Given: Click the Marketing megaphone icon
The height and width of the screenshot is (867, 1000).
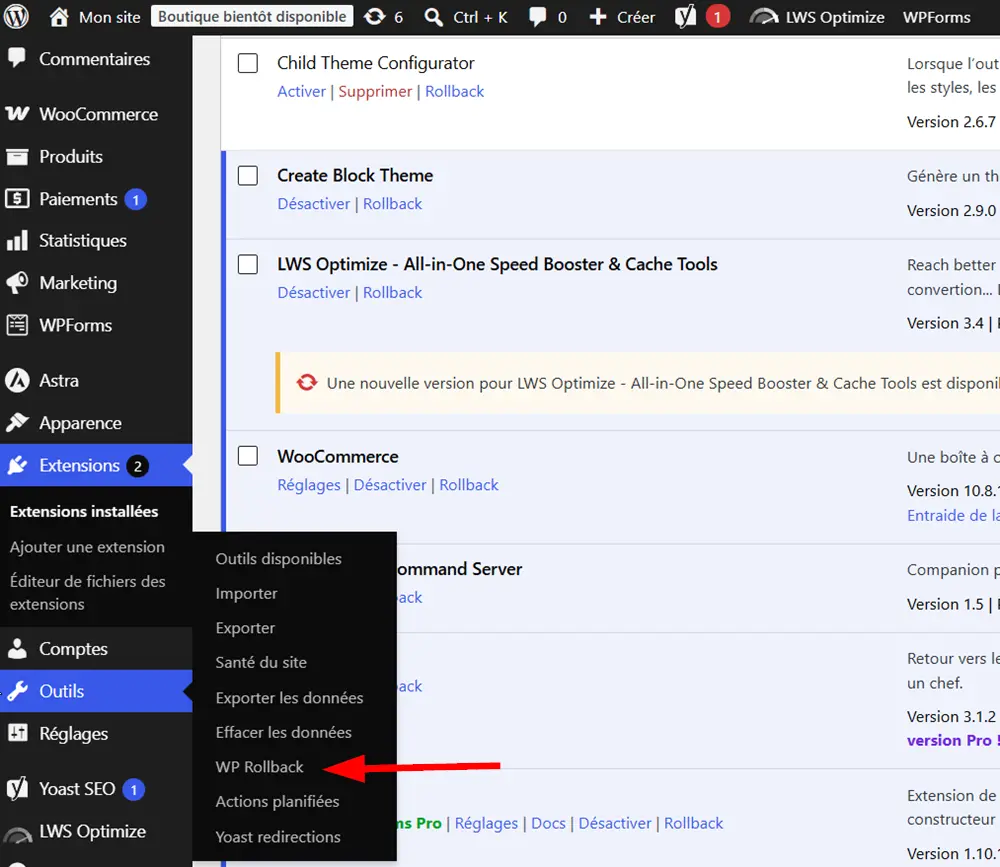Looking at the screenshot, I should coord(17,283).
